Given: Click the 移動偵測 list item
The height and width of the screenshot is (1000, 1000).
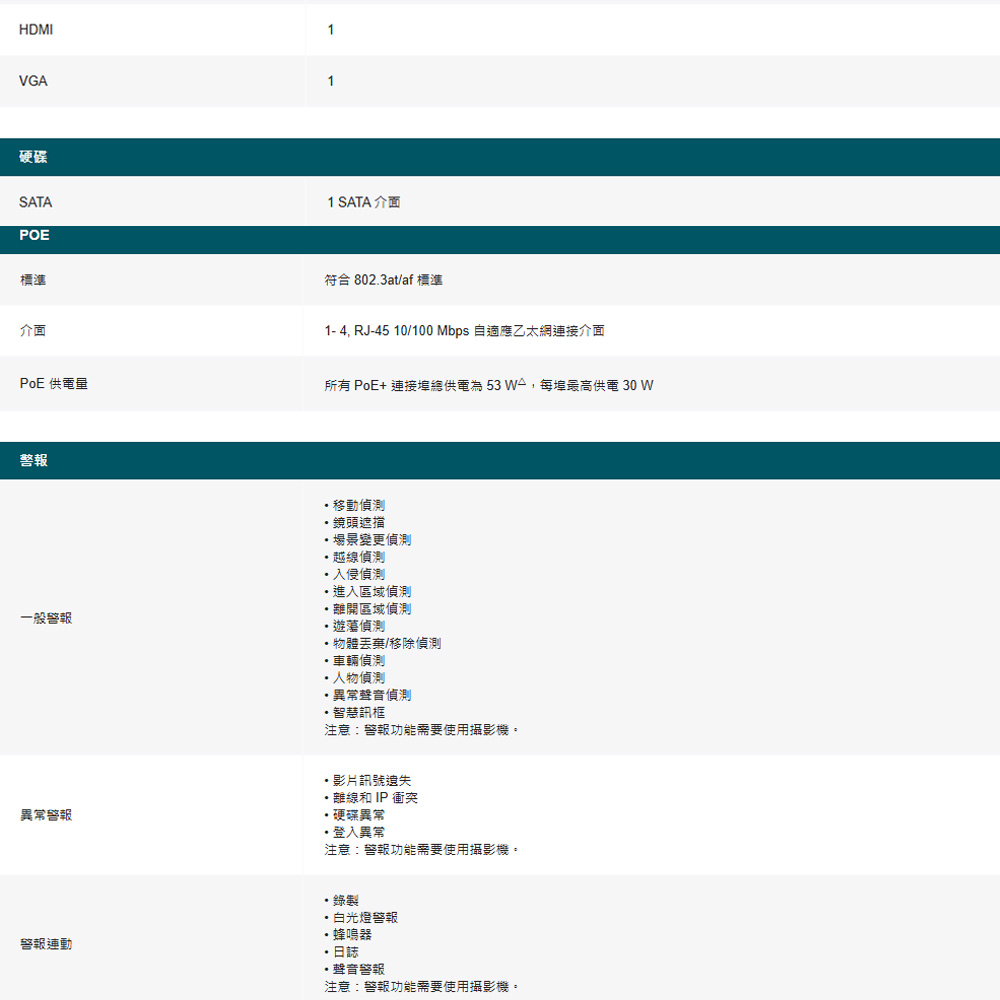Looking at the screenshot, I should click(x=358, y=505).
